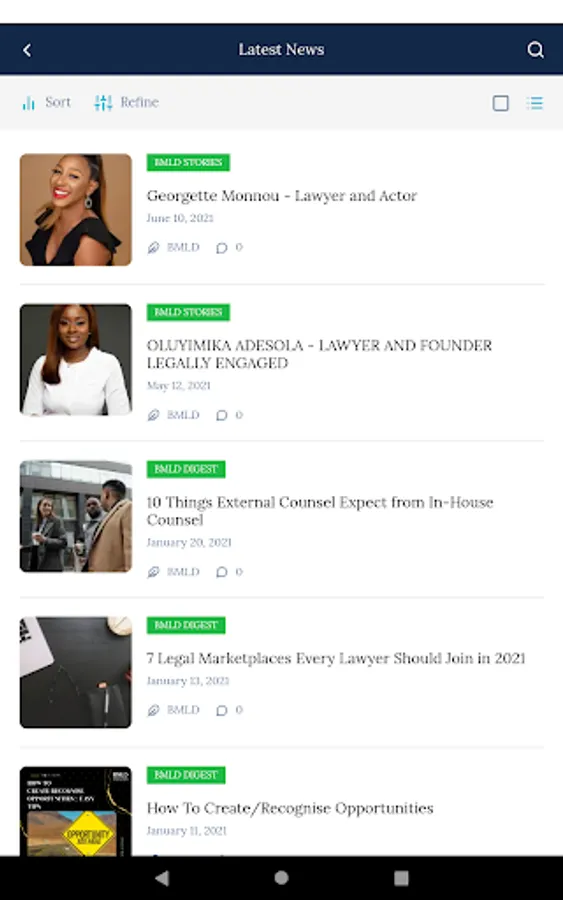Tap author feather icon on Oluyimika post
The height and width of the screenshot is (900, 563).
pyautogui.click(x=153, y=415)
